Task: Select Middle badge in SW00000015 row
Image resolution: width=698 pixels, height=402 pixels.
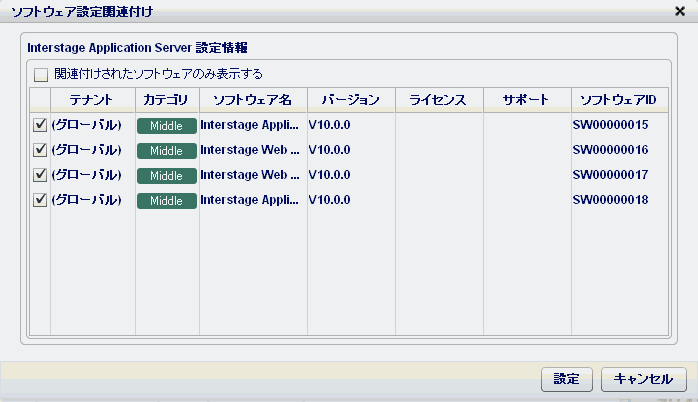Action: coord(166,126)
